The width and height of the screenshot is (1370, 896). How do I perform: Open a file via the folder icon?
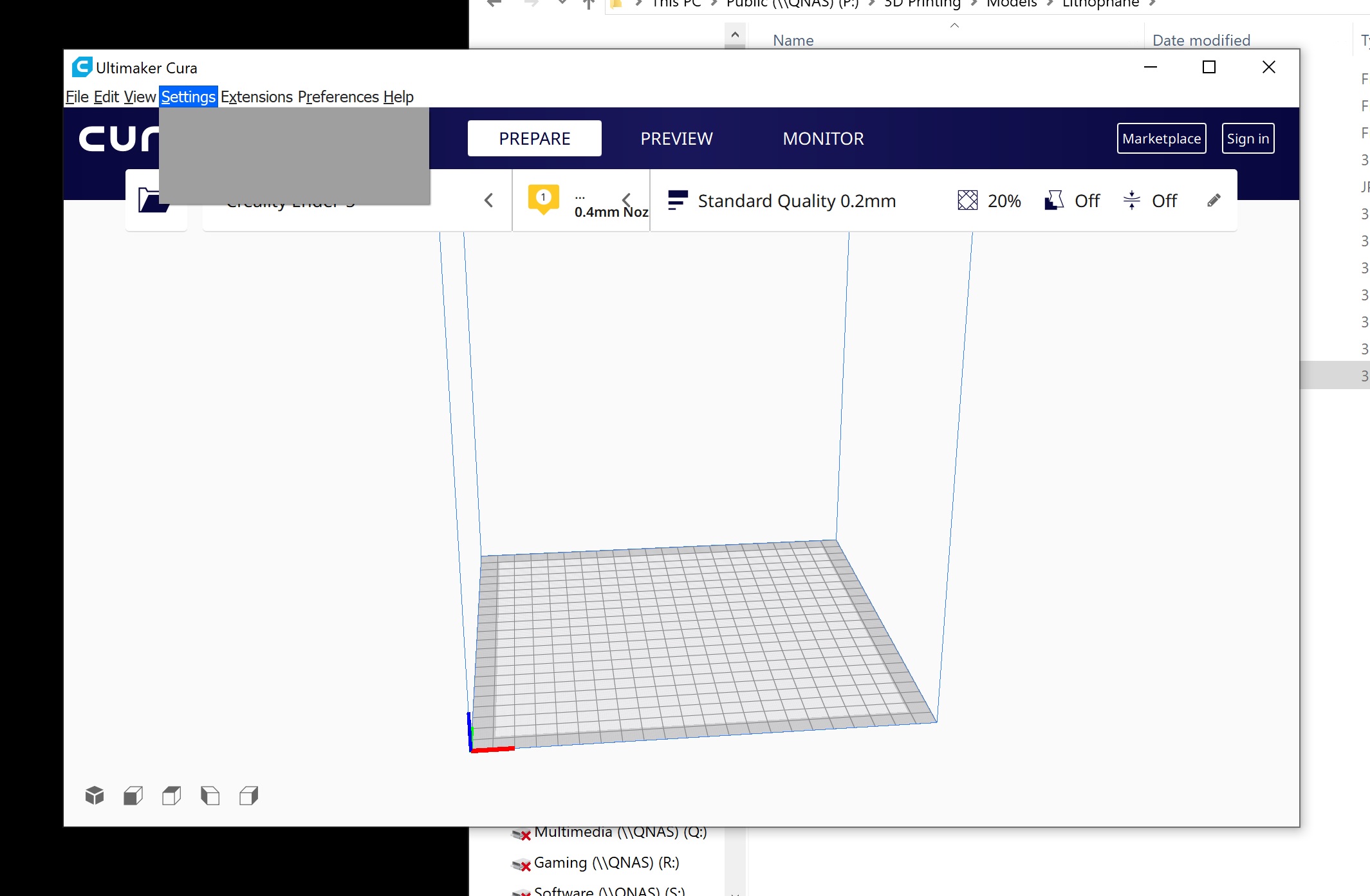(155, 200)
